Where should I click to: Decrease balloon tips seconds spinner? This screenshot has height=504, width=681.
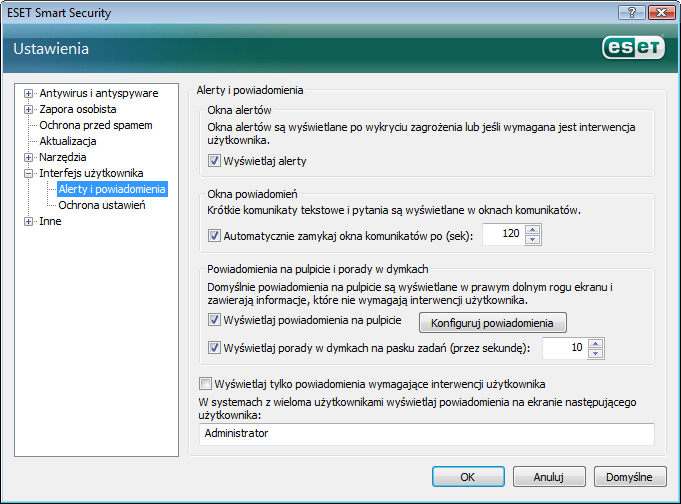(595, 354)
